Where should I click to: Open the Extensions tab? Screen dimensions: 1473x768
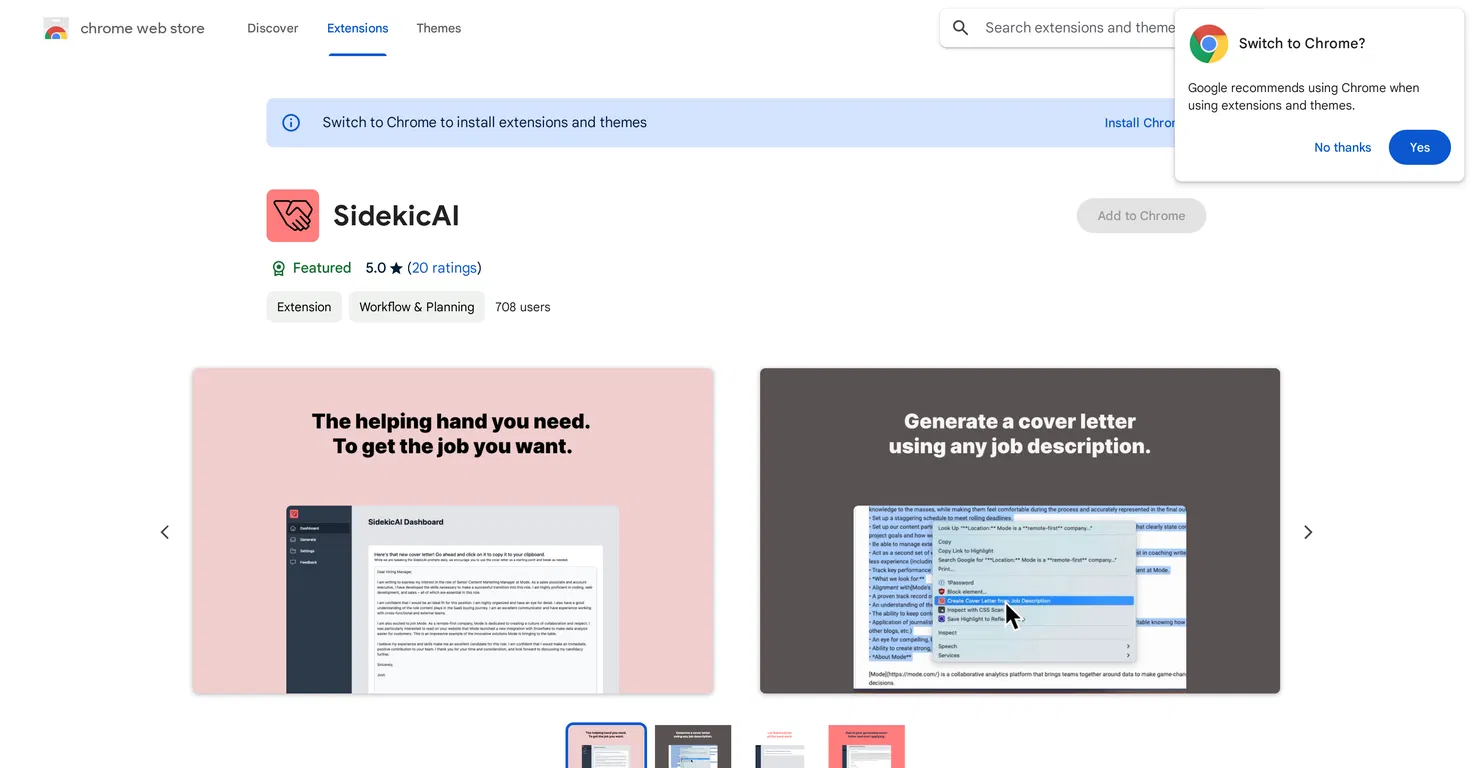point(358,28)
